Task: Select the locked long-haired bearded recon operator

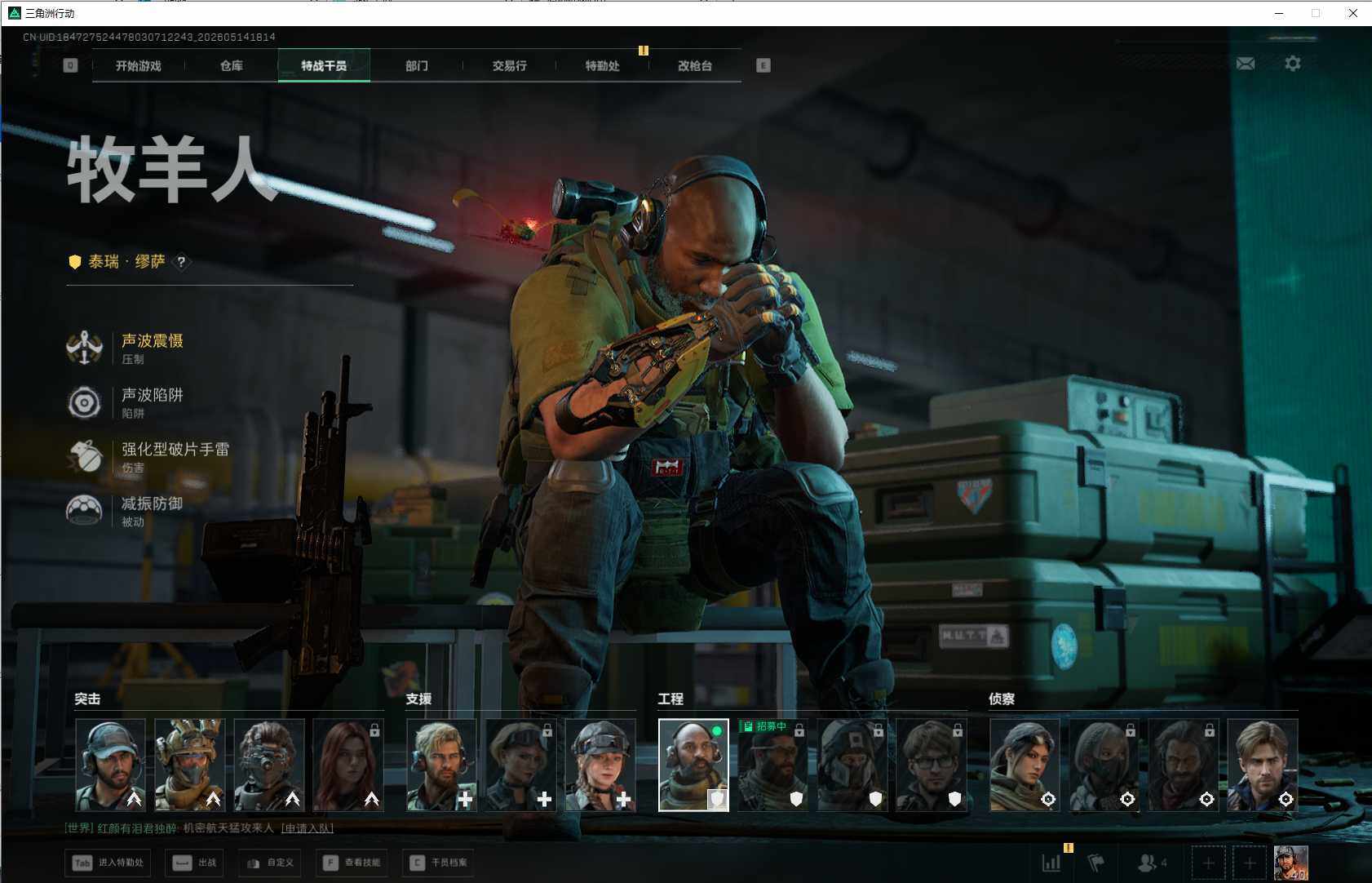Action: 1183,765
